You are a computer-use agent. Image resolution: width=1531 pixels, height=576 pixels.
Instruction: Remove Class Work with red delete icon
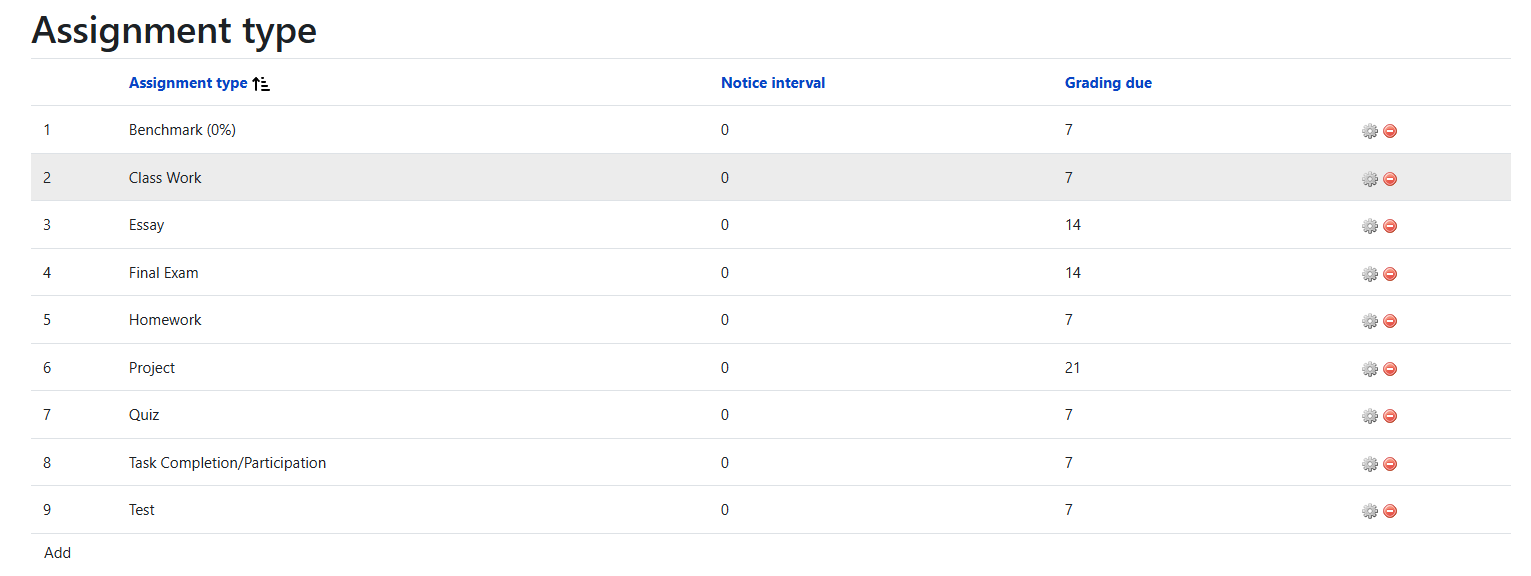1390,179
